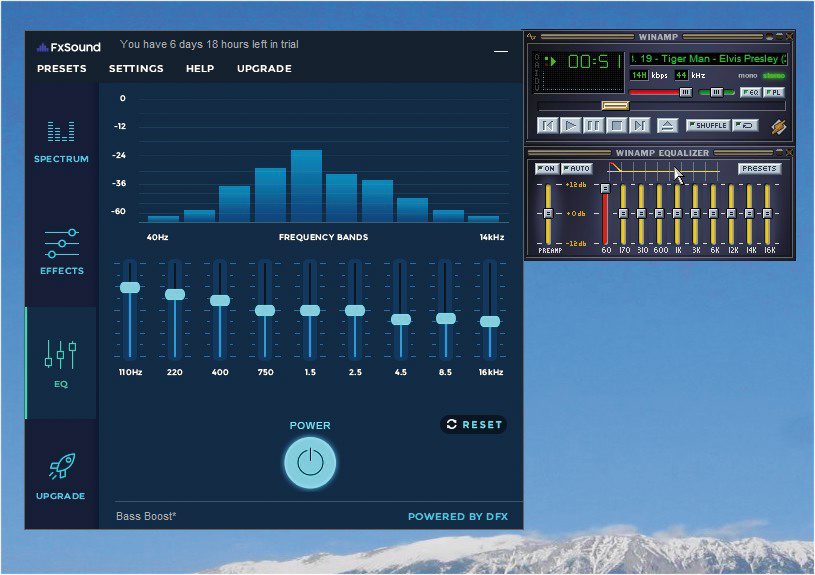The image size is (815, 575).
Task: Toggle the FxSound Power button
Action: tap(310, 462)
